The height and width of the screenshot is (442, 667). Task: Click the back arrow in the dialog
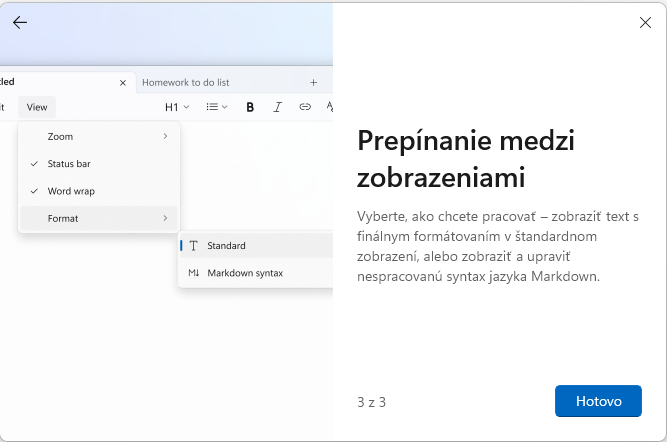tap(20, 22)
